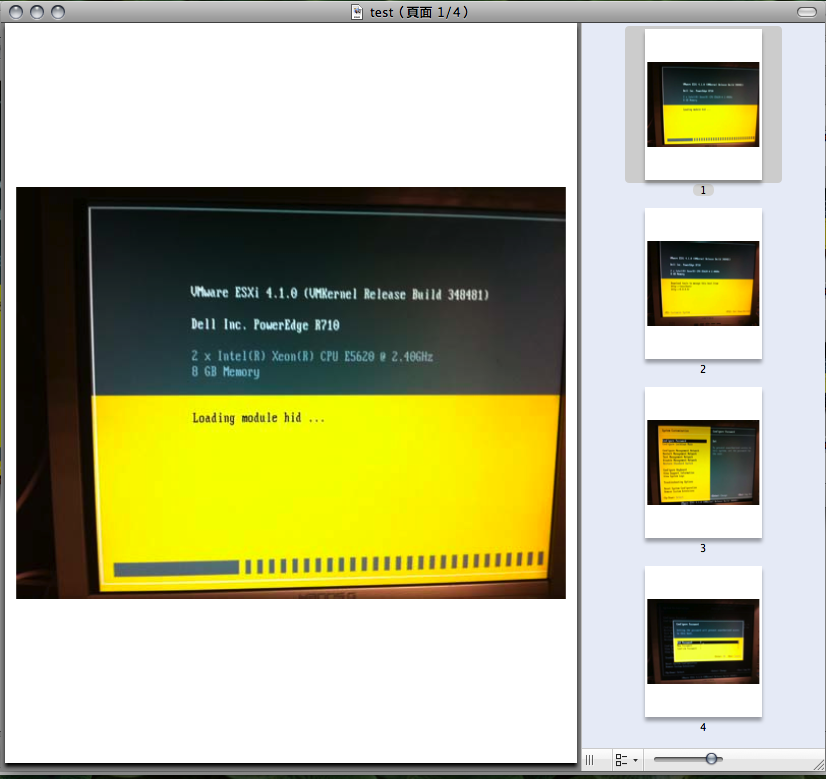The height and width of the screenshot is (779, 826).
Task: Click the page label 4 under the fourth thumbnail
Action: point(703,727)
